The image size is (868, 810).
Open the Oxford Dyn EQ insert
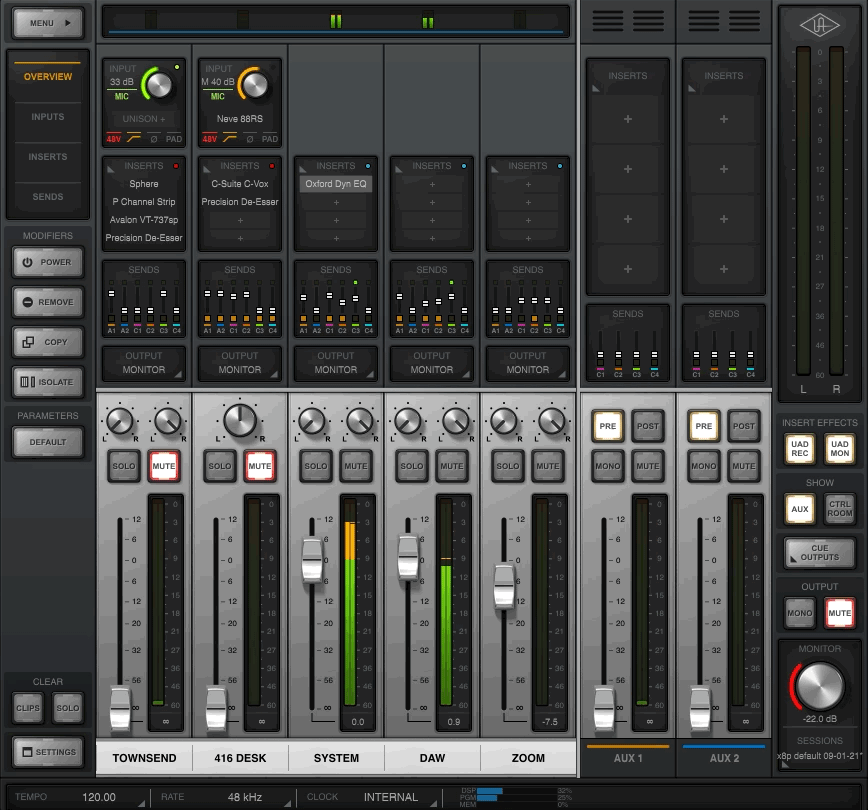point(336,184)
